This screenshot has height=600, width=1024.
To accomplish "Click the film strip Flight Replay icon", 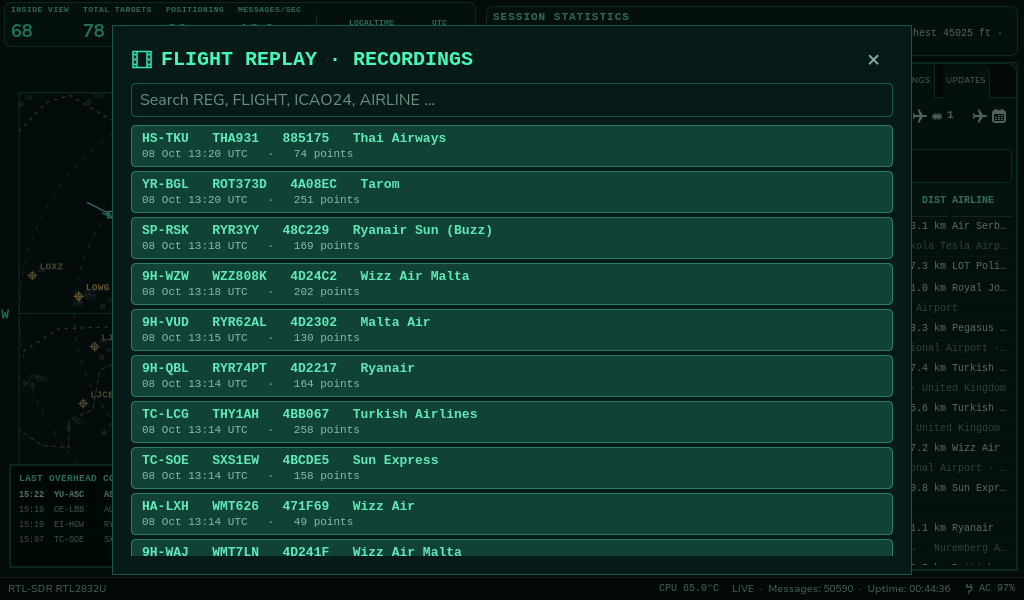I will point(142,59).
